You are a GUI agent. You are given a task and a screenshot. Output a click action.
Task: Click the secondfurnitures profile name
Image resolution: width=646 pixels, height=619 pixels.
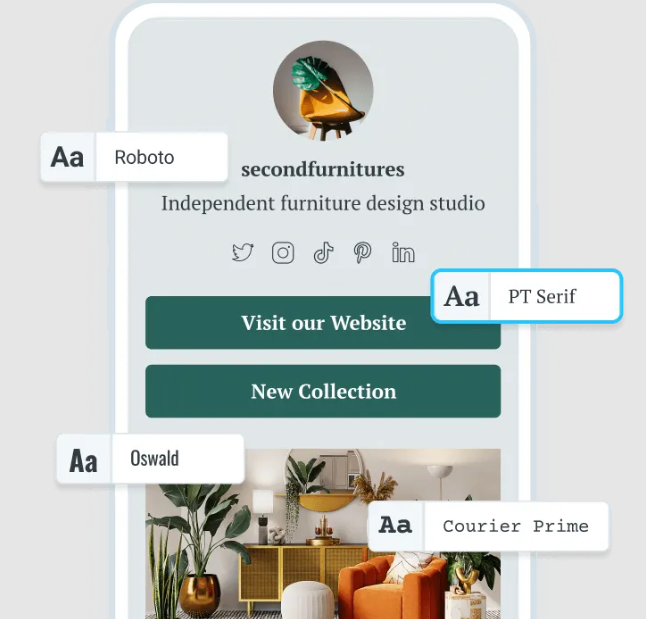[x=323, y=169]
